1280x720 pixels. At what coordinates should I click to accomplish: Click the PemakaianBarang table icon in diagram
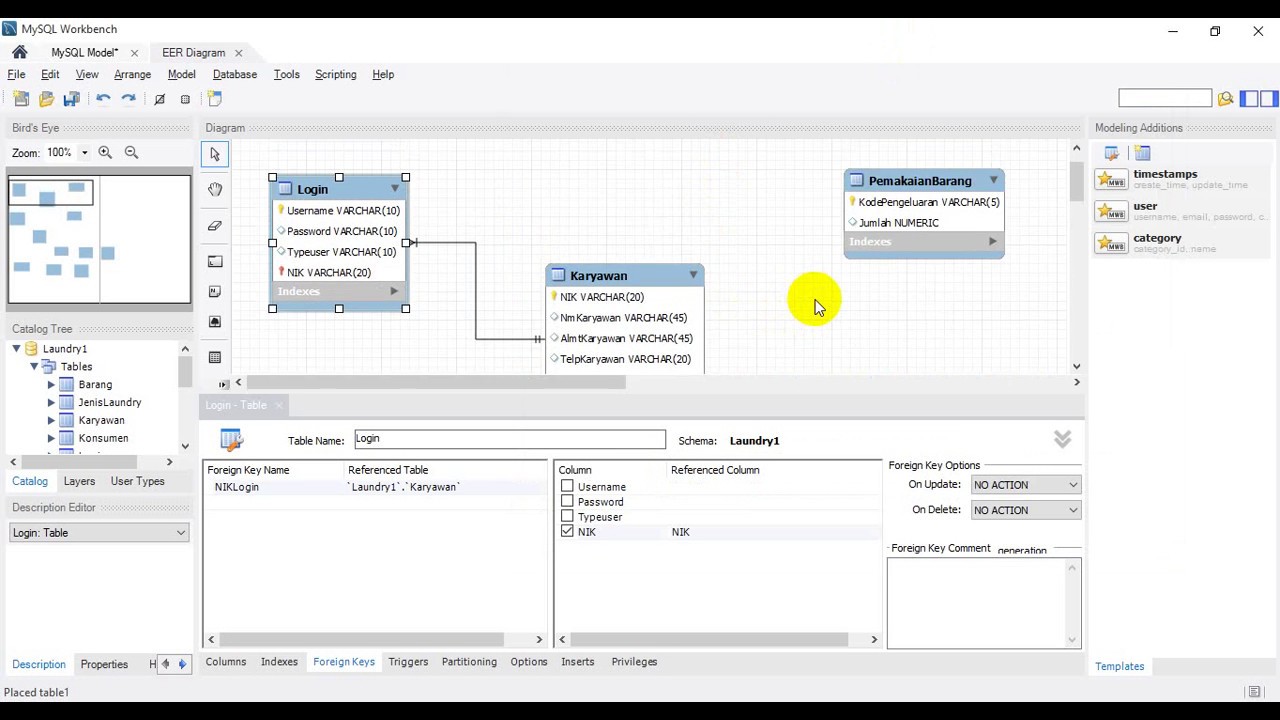(856, 181)
